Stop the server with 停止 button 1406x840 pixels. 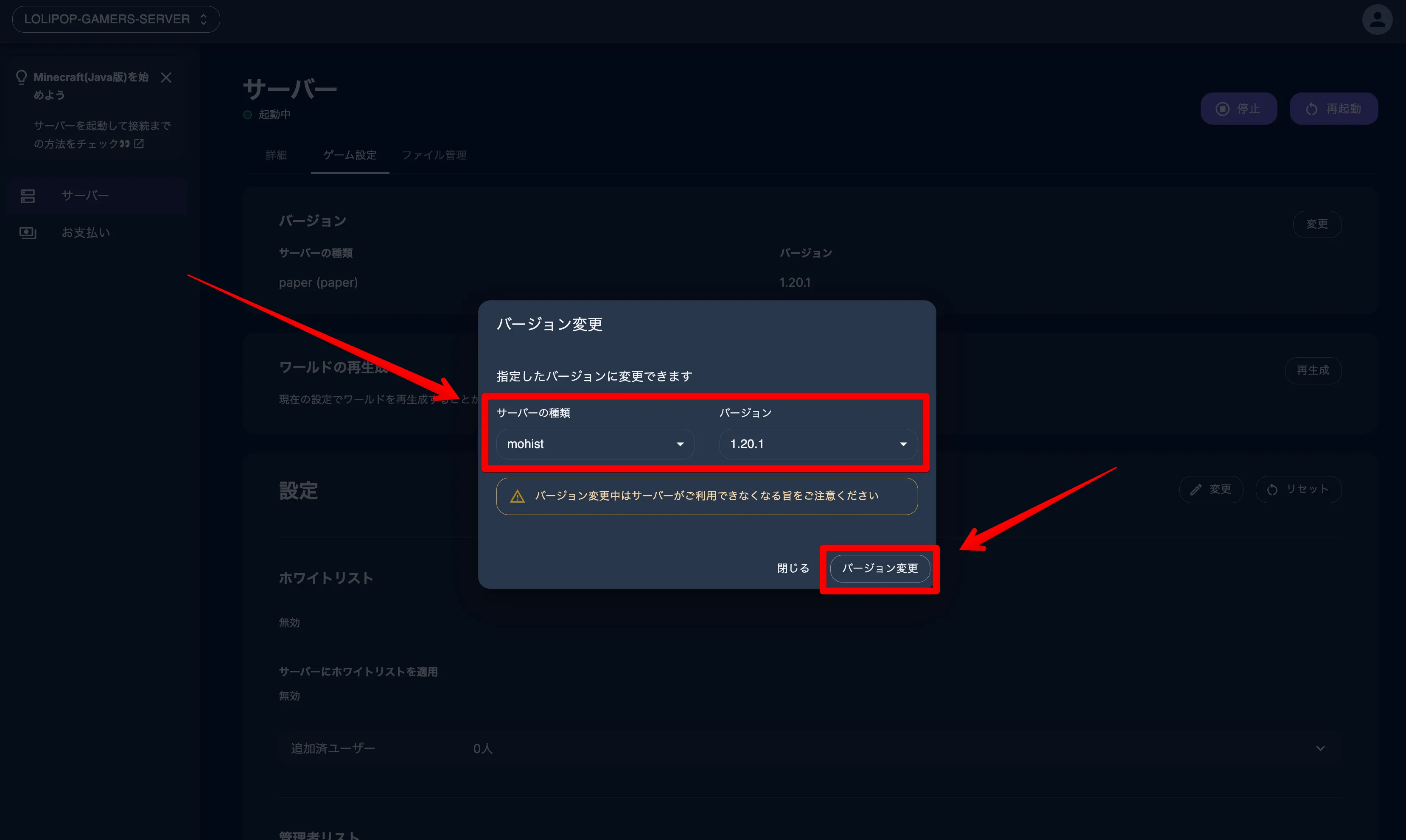tap(1238, 109)
